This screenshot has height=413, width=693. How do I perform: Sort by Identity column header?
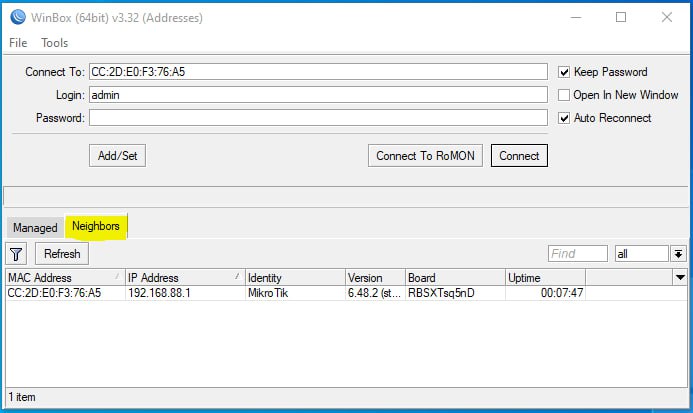pos(295,278)
